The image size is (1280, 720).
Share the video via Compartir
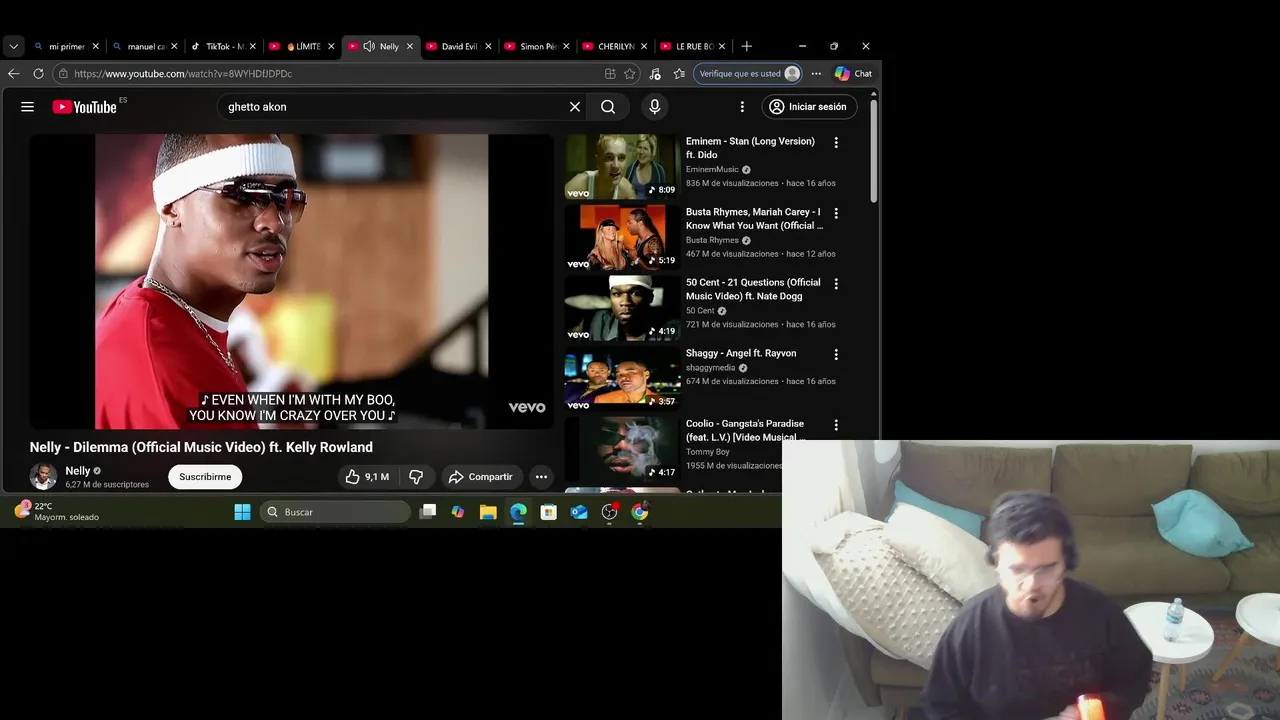point(481,477)
